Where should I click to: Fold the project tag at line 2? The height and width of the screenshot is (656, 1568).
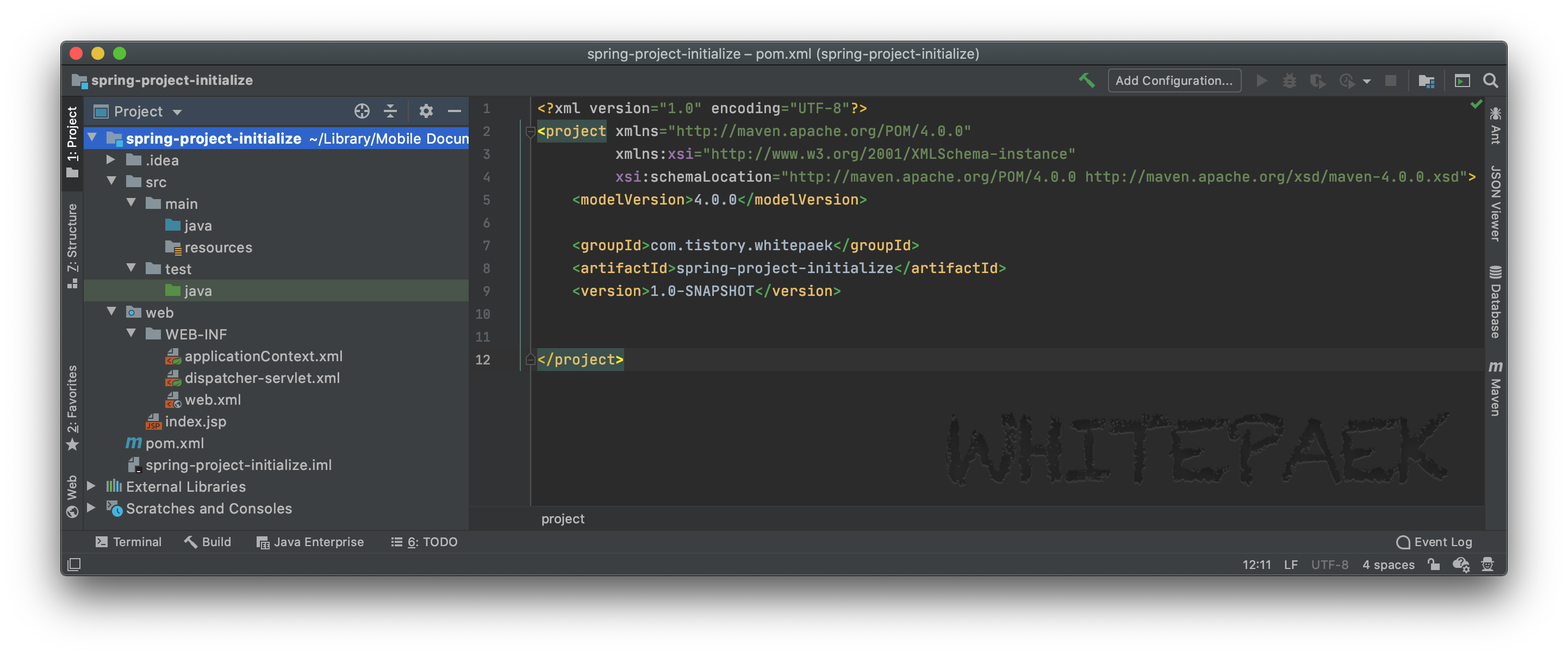(x=530, y=131)
